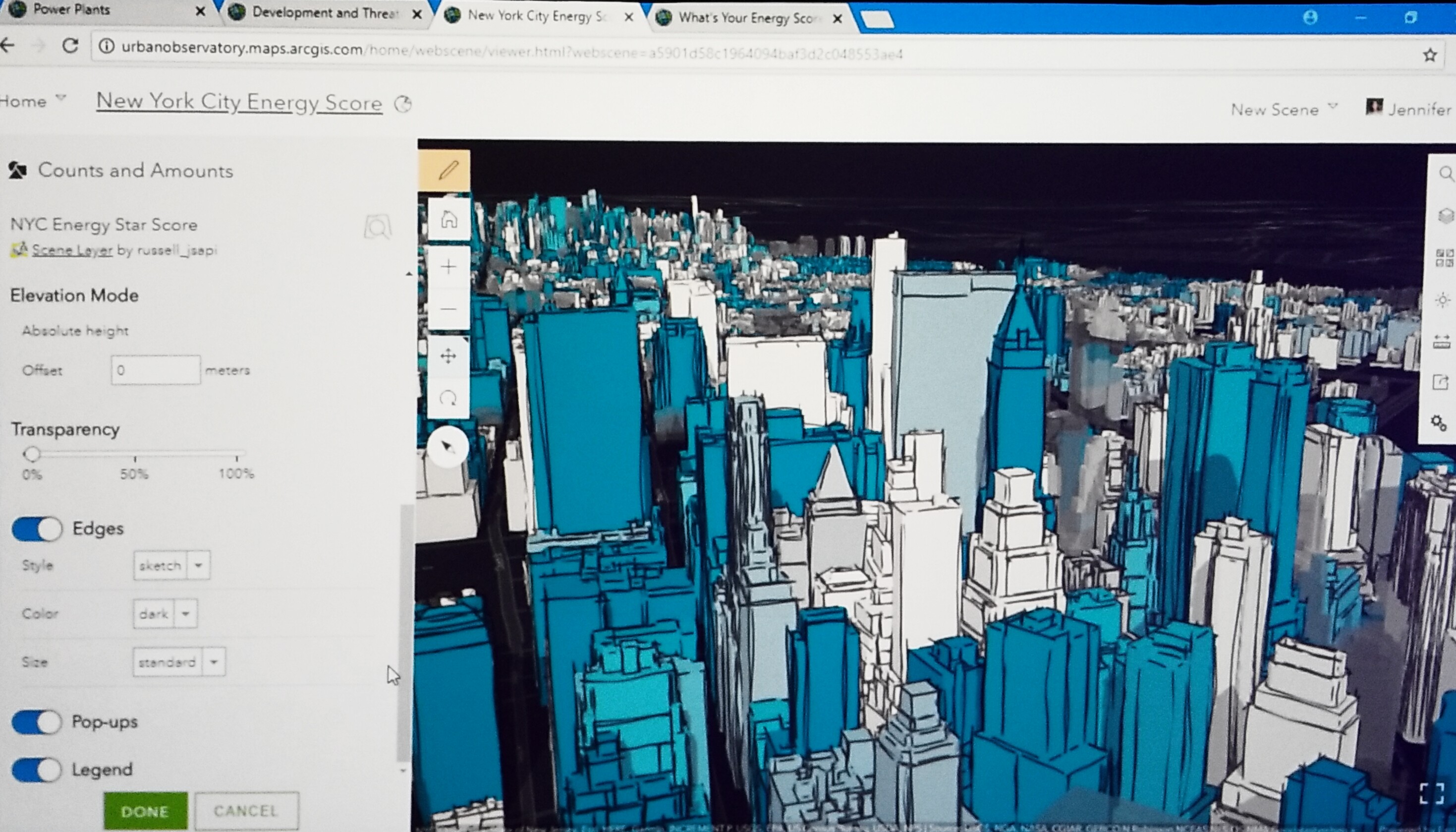Select the rotate navigation tool
This screenshot has height=832, width=1456.
pos(448,398)
